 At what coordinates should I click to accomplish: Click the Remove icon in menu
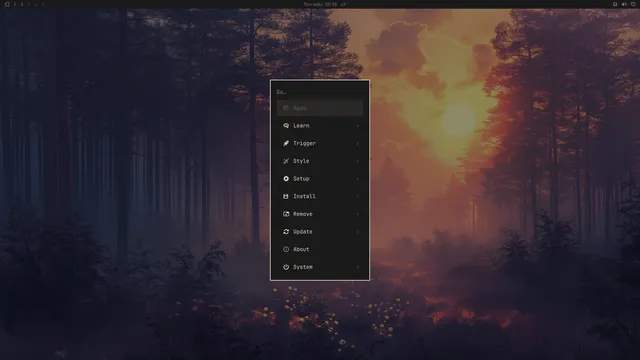point(286,214)
